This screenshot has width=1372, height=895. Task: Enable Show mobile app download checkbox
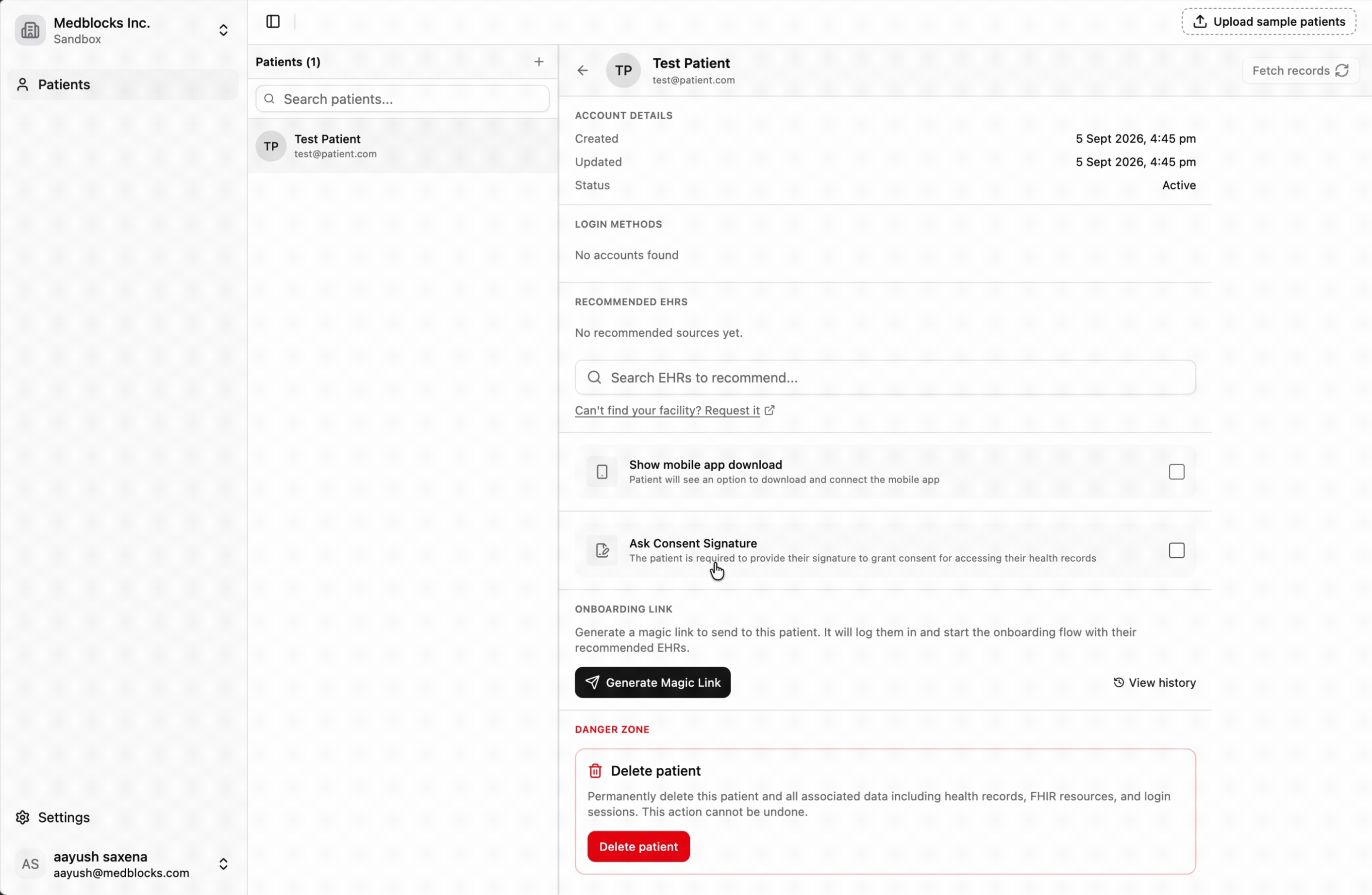click(1176, 472)
